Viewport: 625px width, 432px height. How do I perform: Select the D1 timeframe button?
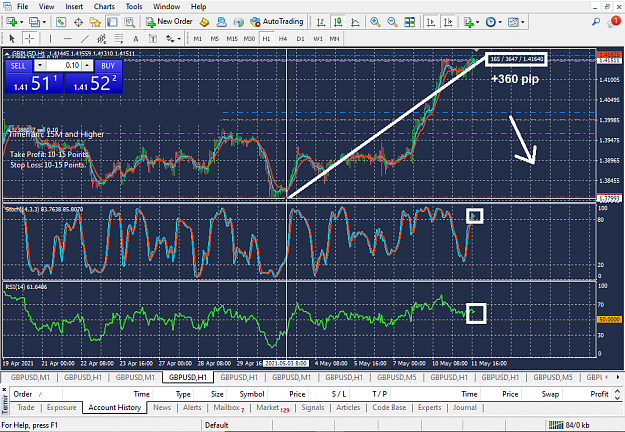pyautogui.click(x=300, y=39)
